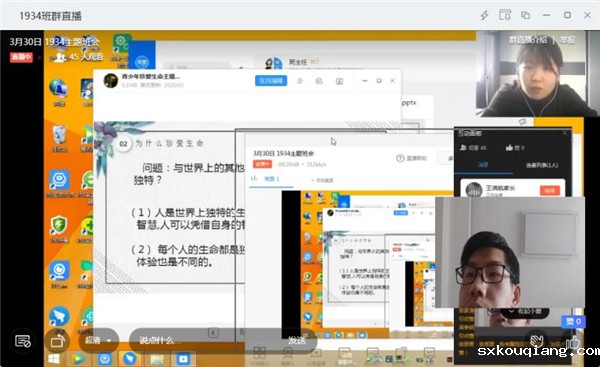Click the 观看 46 viewer count

pos(473,147)
